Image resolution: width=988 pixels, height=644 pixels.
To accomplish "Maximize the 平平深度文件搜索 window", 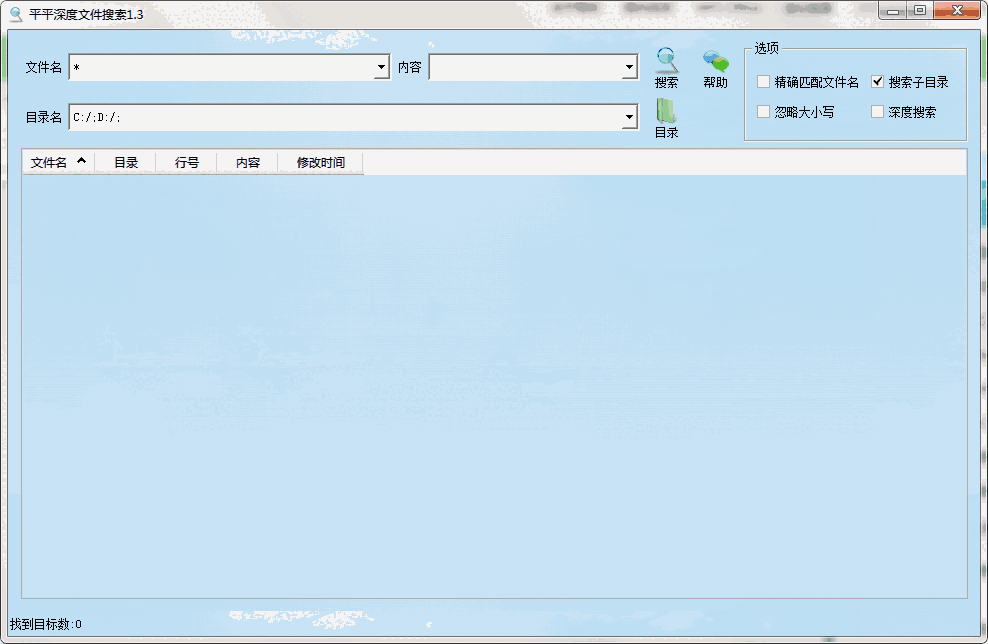I will point(920,11).
